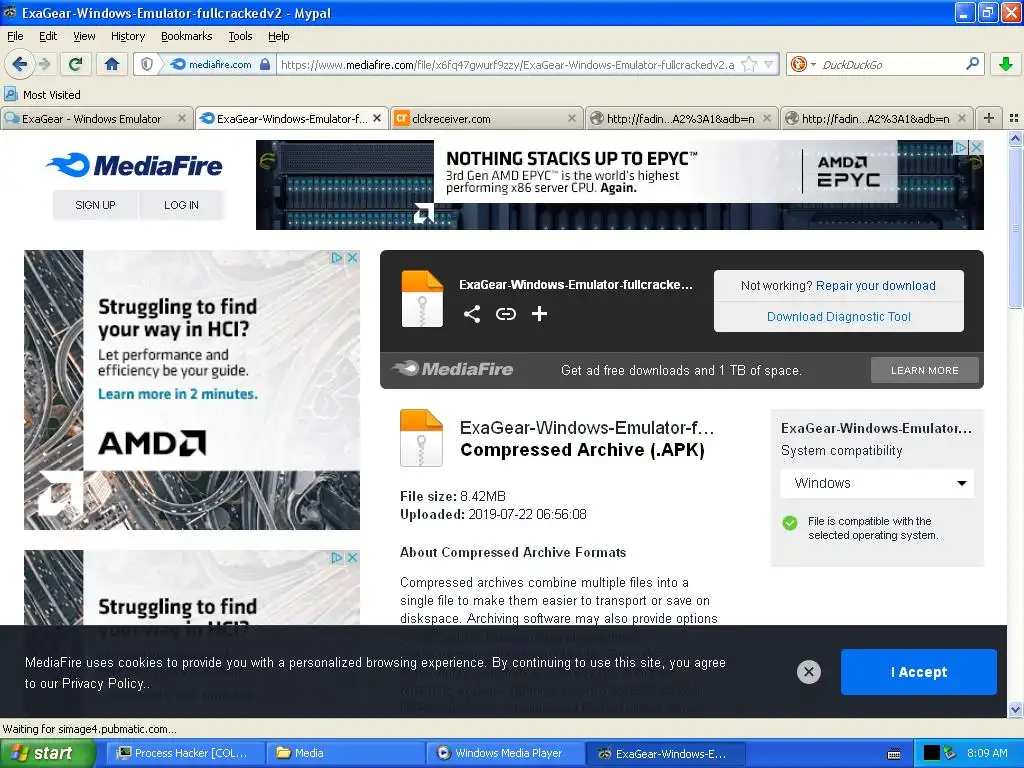1024x768 pixels.
Task: Show URL history dropdown arrow
Action: click(x=769, y=64)
